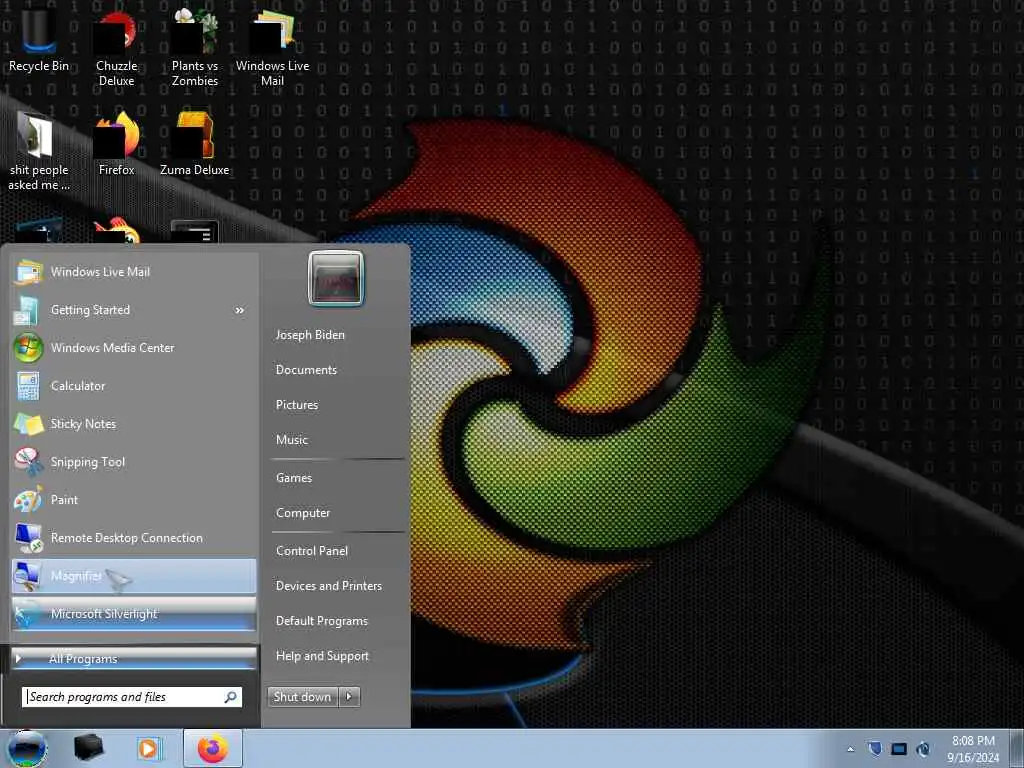Select the Snipping Tool label
The image size is (1024, 768).
[88, 462]
